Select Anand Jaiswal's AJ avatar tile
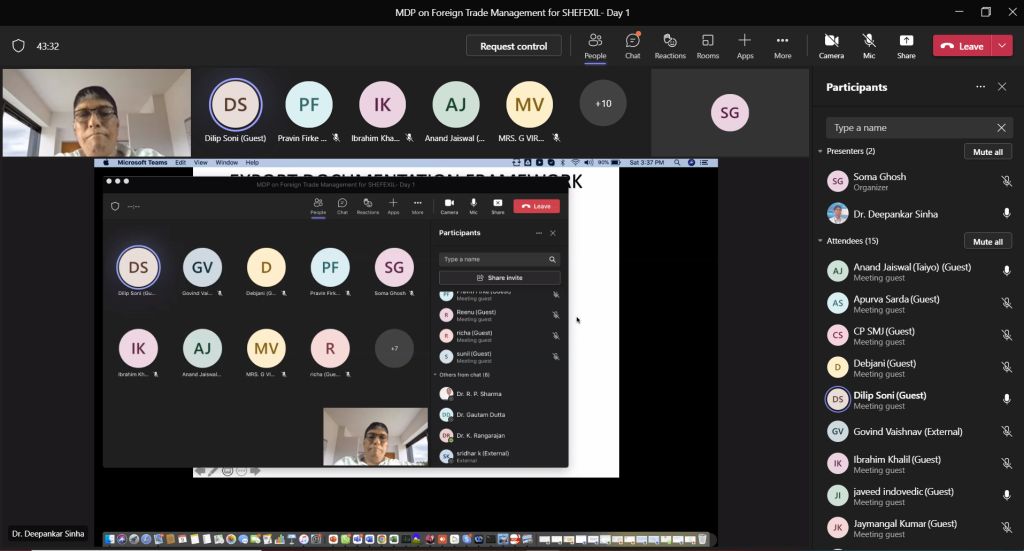This screenshot has width=1024, height=551. point(456,104)
